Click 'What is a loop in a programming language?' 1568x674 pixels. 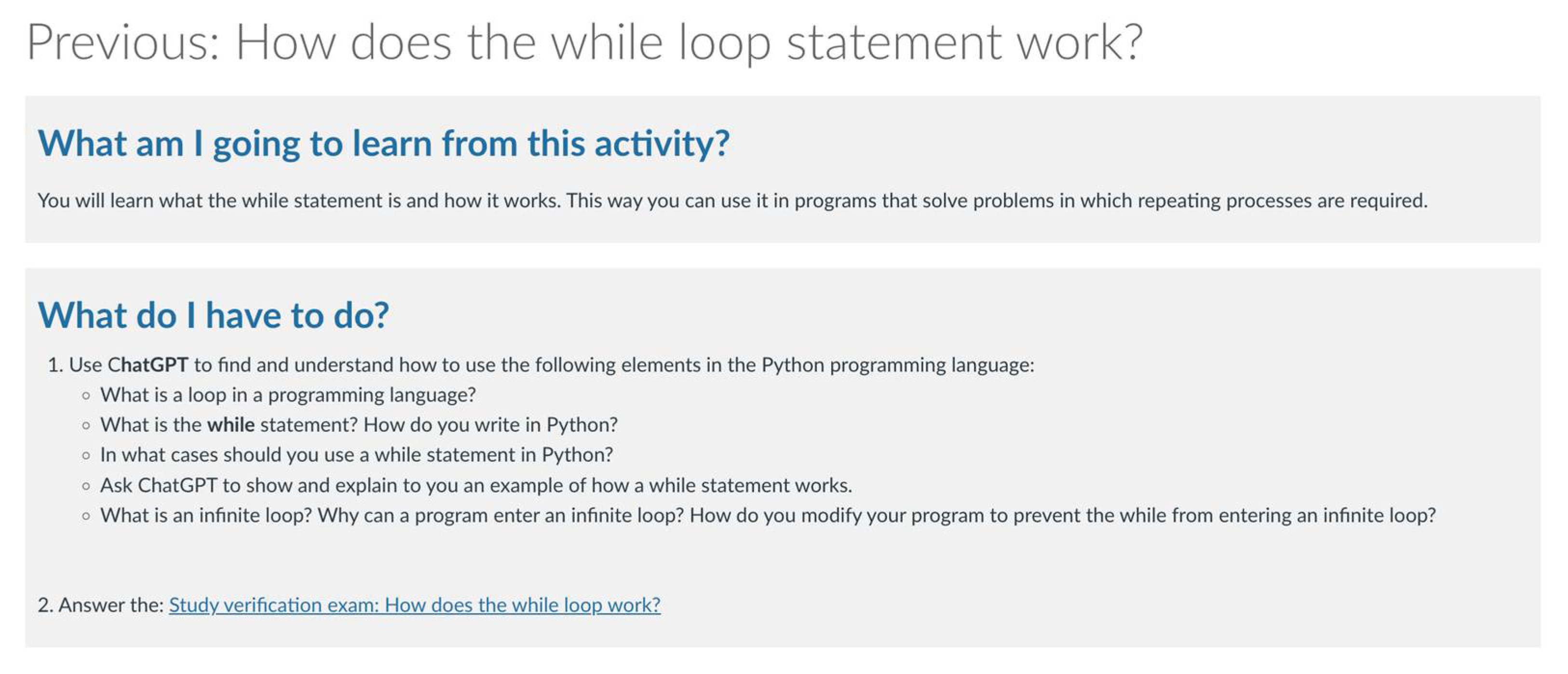pos(287,394)
